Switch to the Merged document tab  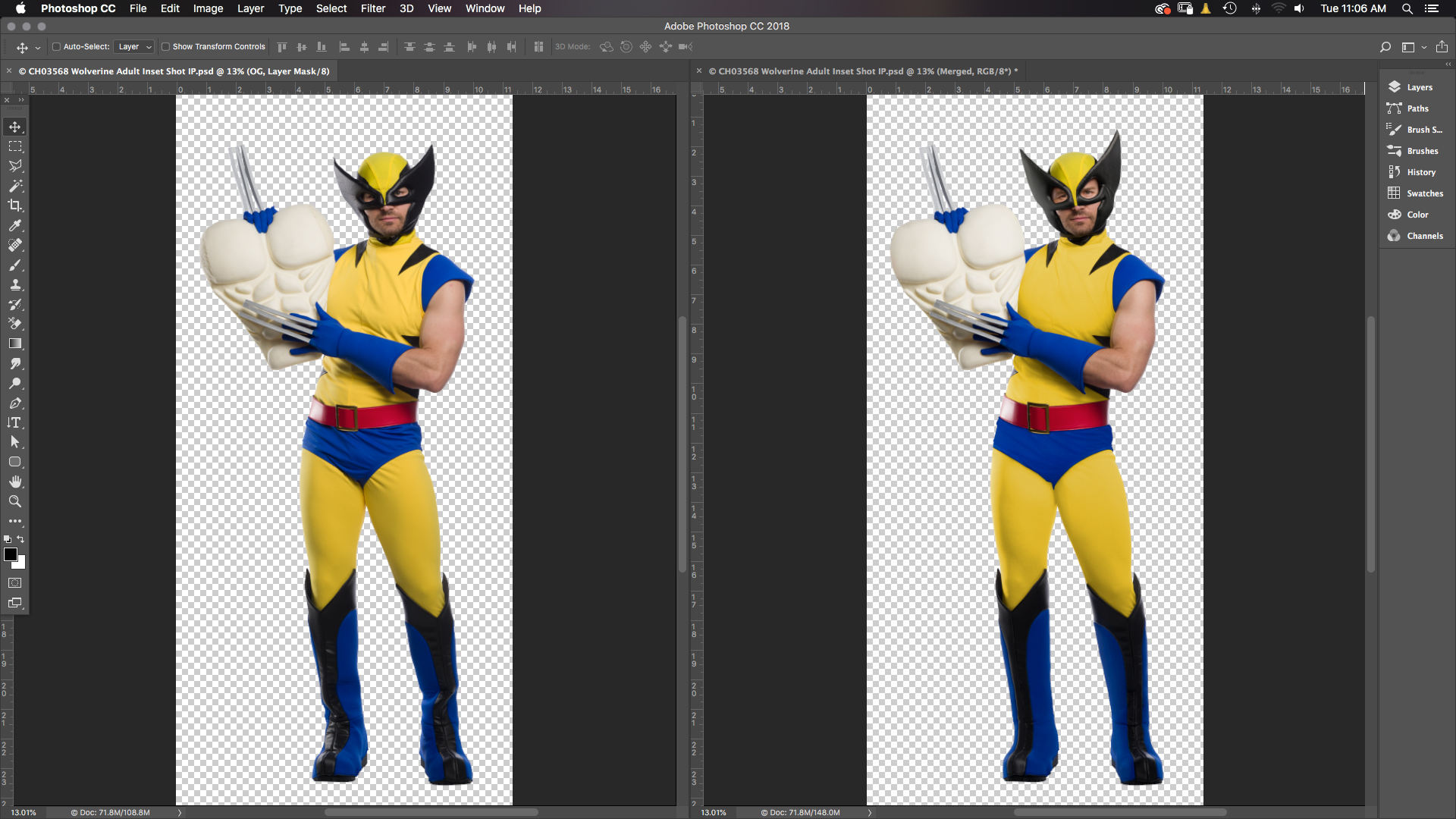click(862, 71)
